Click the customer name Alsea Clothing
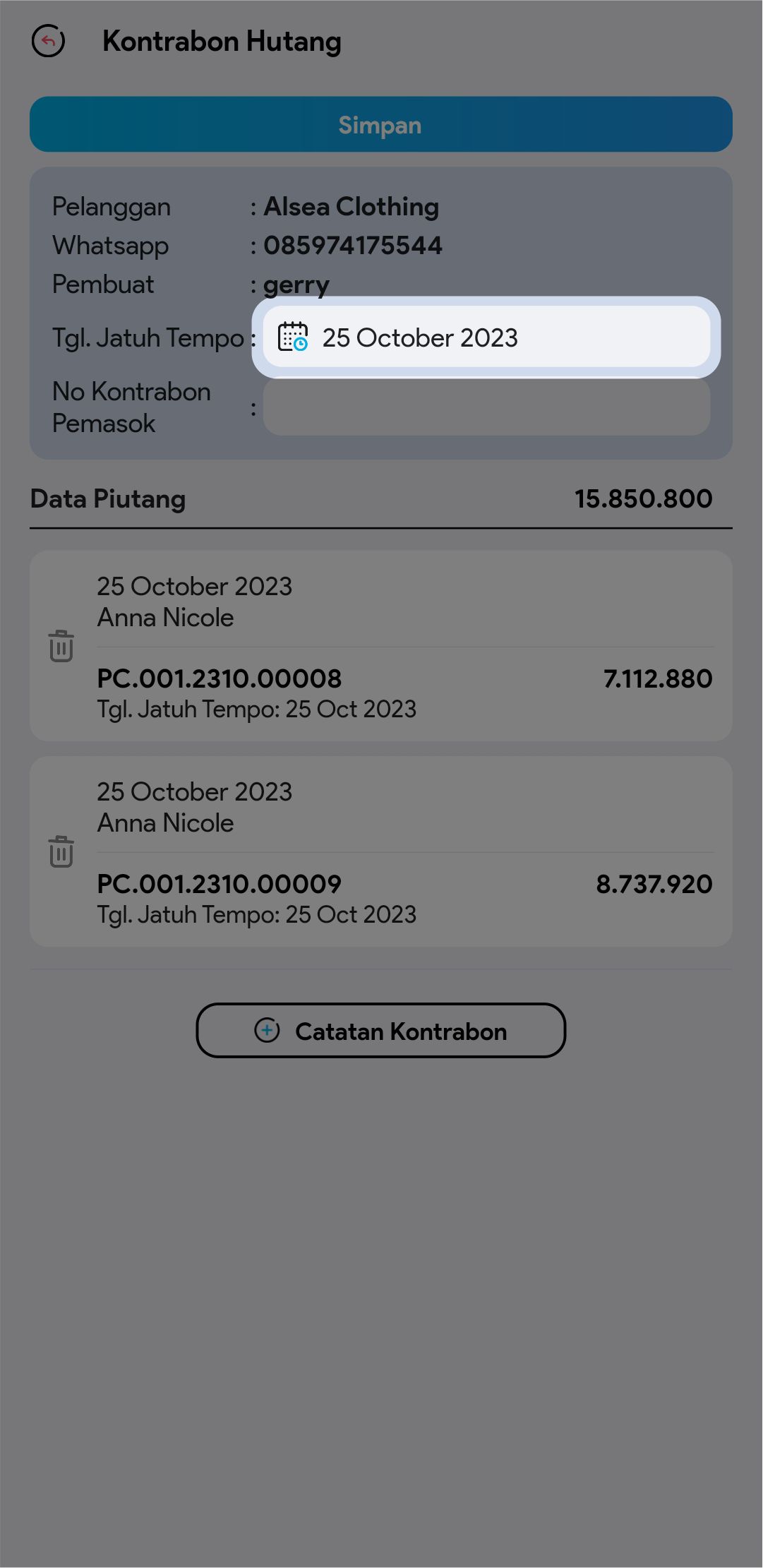 [351, 207]
